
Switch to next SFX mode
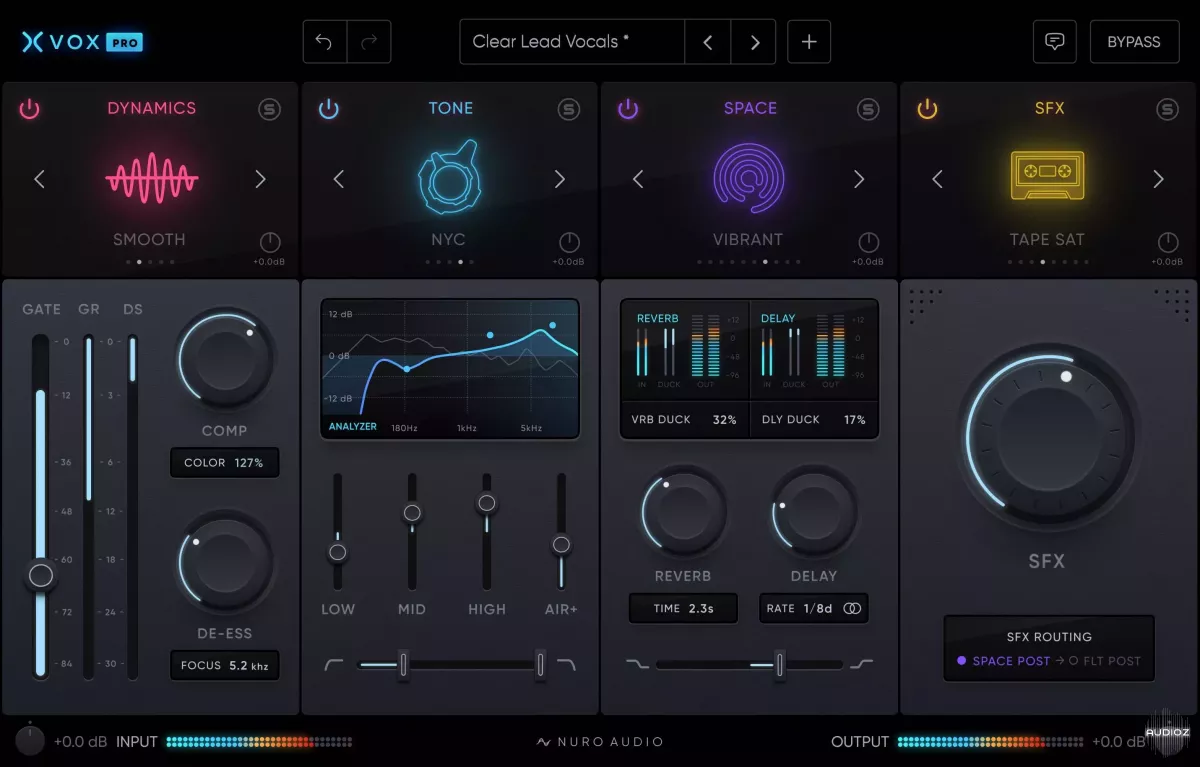coord(1158,179)
